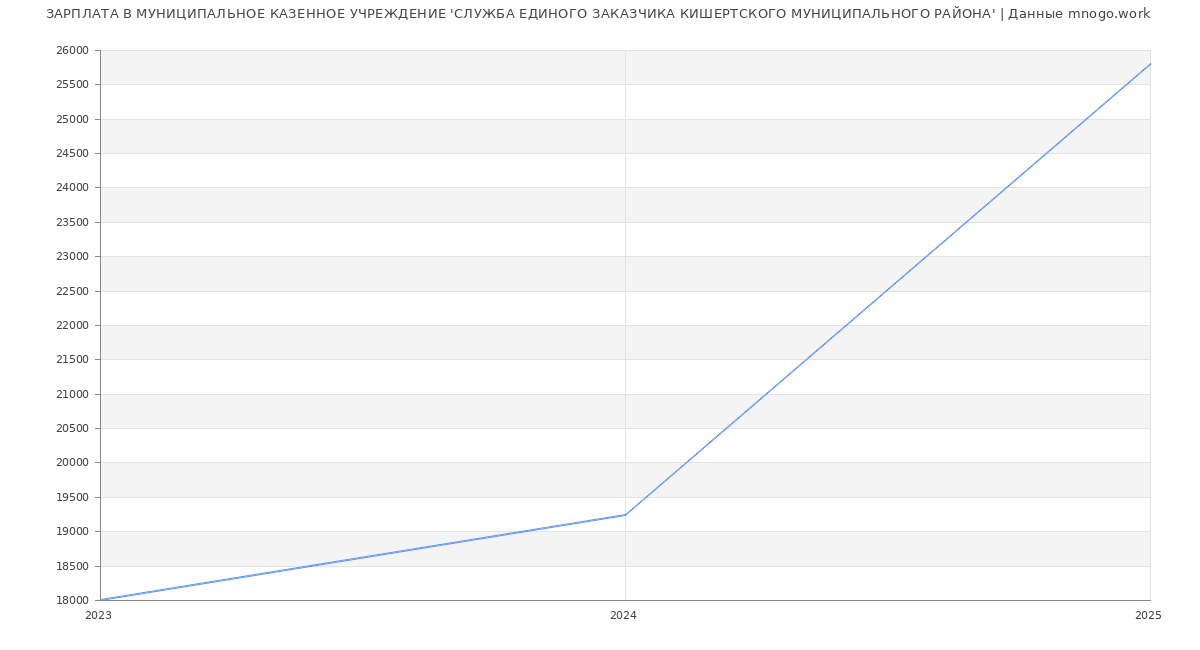This screenshot has width=1200, height=650.
Task: Click the 22000 y-axis label
Action: click(x=73, y=325)
